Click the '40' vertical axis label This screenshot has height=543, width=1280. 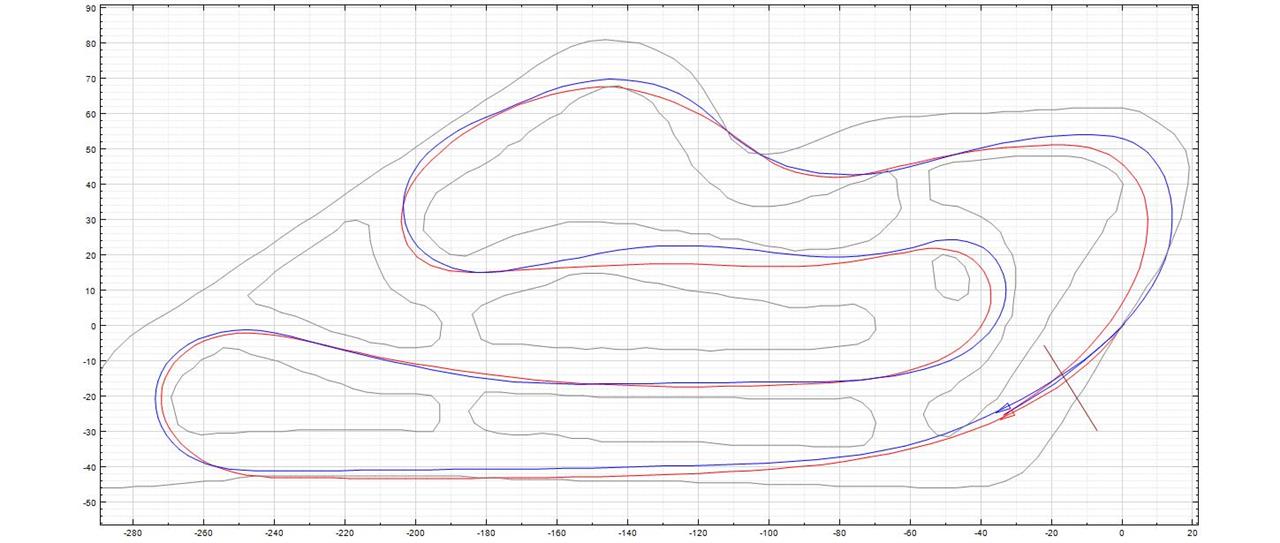click(x=90, y=184)
